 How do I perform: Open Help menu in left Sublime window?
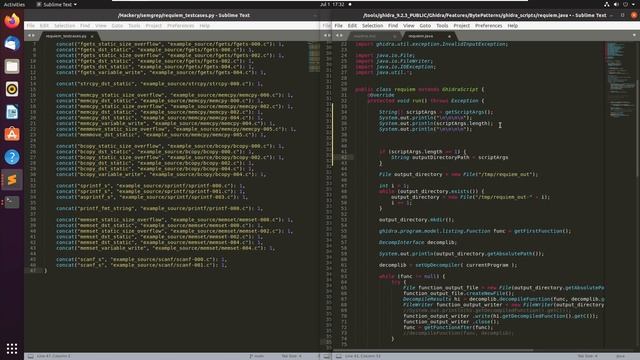(204, 25)
